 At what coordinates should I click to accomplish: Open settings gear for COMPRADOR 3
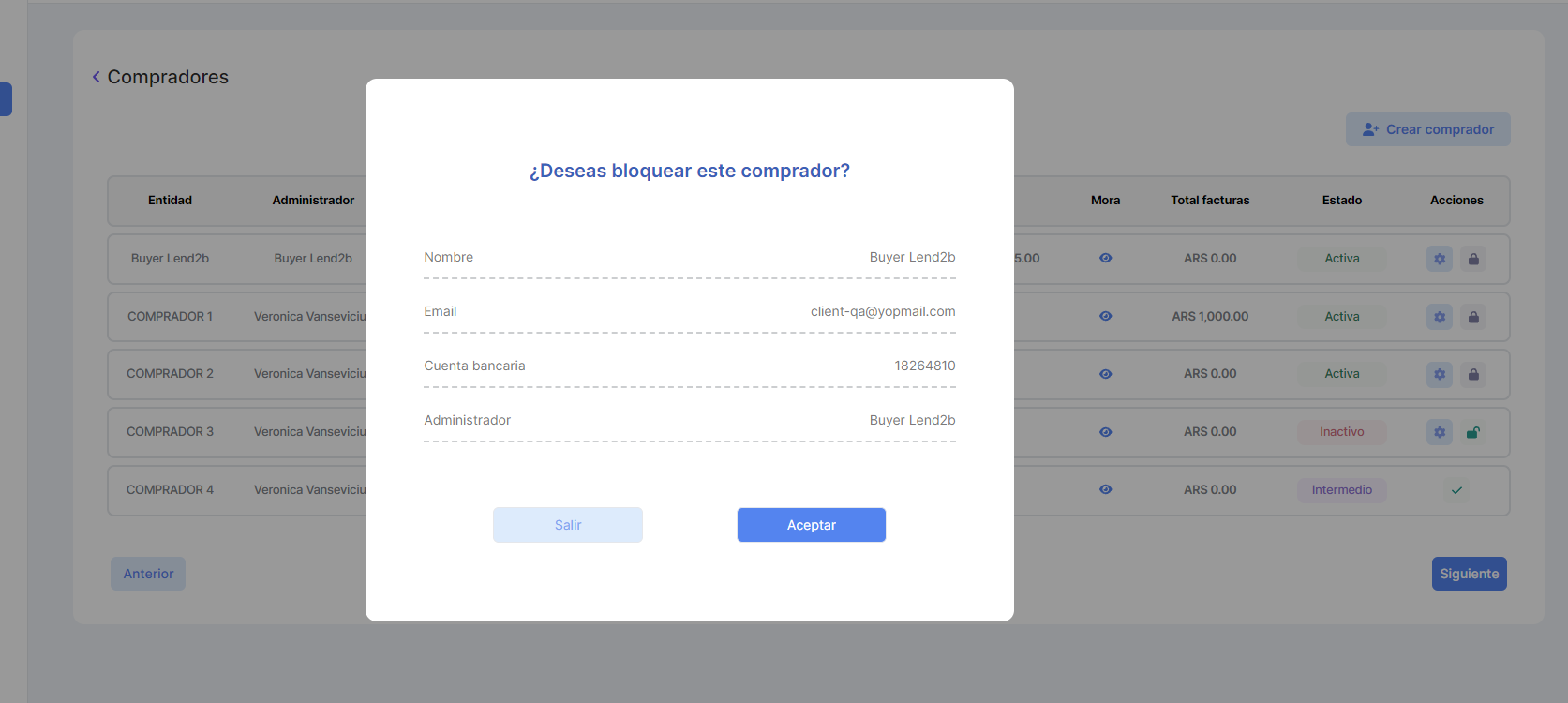pos(1439,432)
